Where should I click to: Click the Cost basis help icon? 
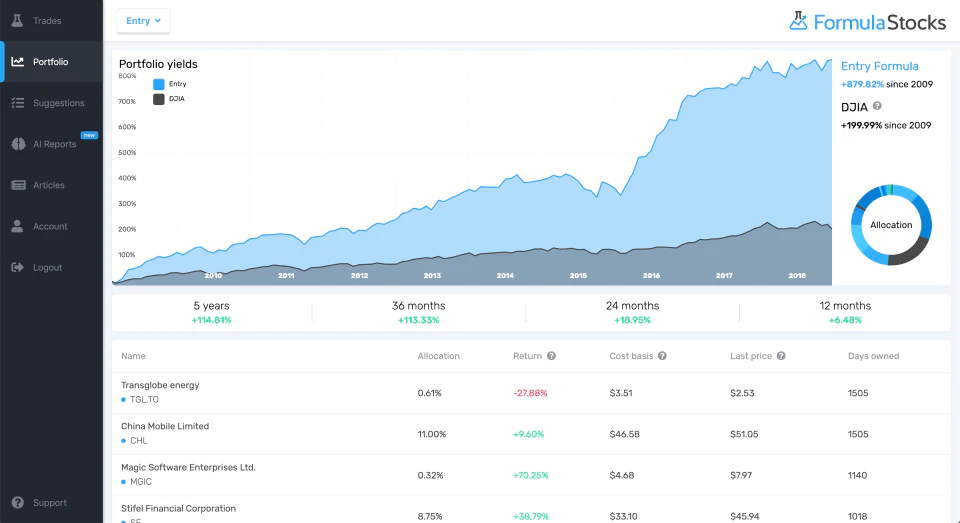(x=662, y=356)
